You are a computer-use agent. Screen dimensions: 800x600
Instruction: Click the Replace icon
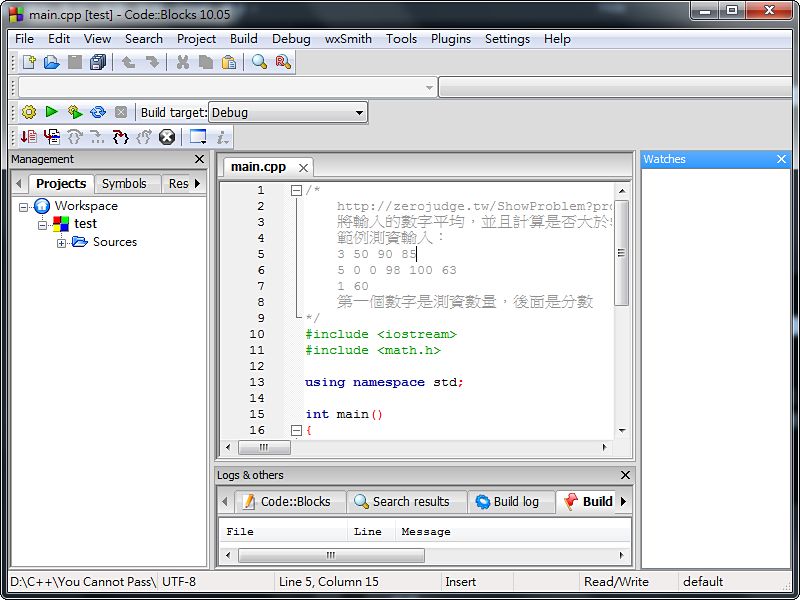coord(283,62)
